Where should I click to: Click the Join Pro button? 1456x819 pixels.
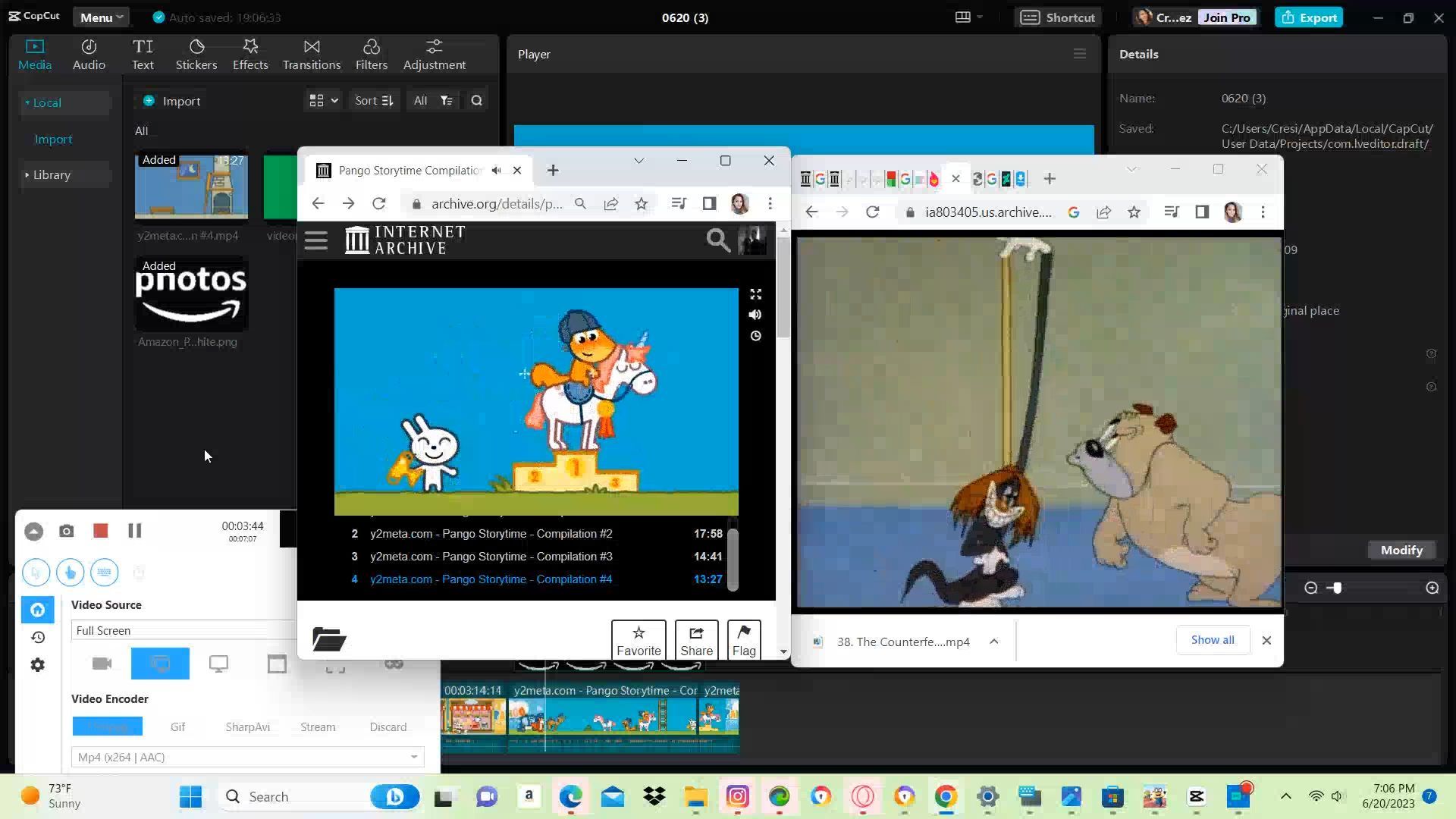[1226, 17]
